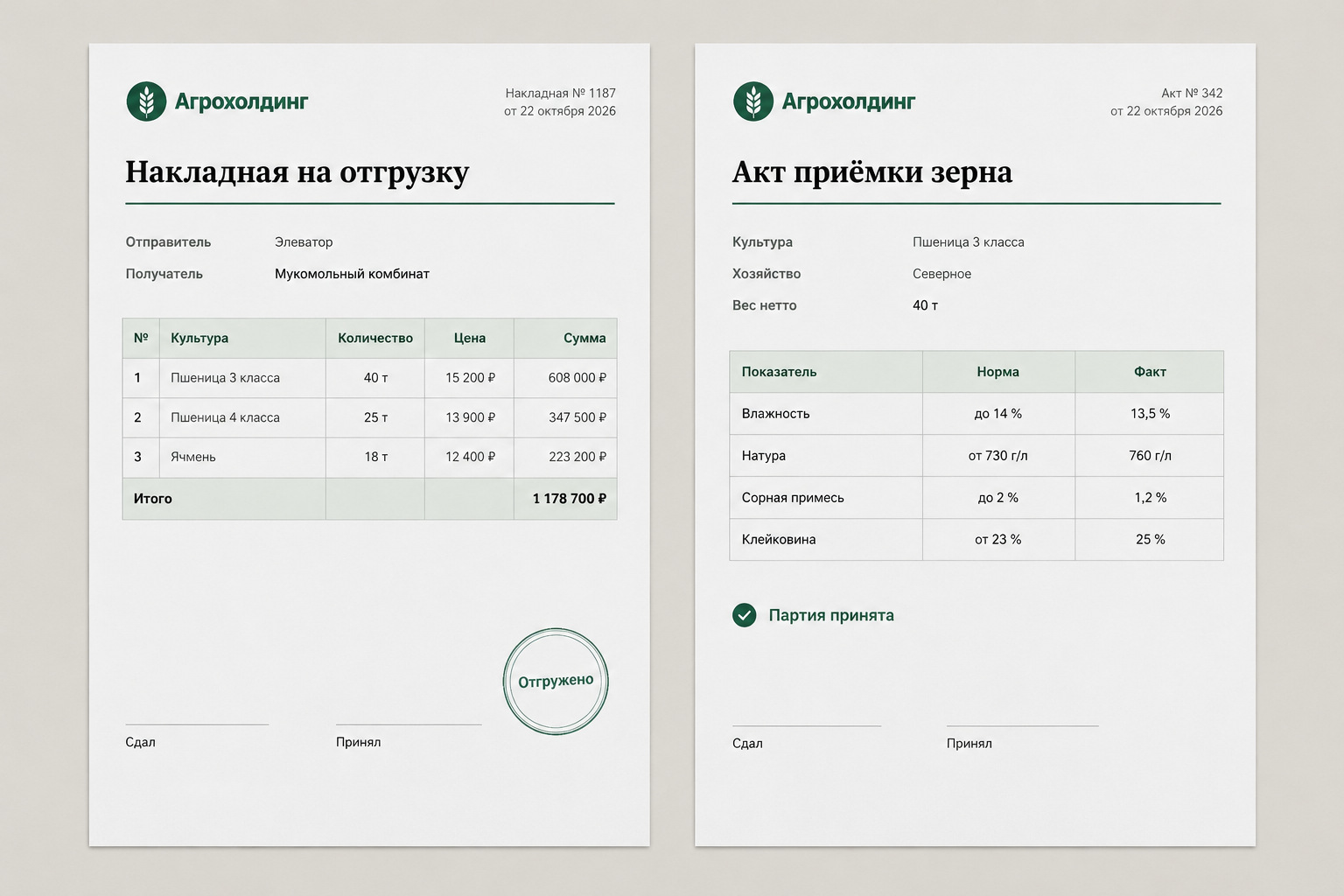Click the Итого row label
Viewport: 1344px width, 896px height.
tap(153, 499)
